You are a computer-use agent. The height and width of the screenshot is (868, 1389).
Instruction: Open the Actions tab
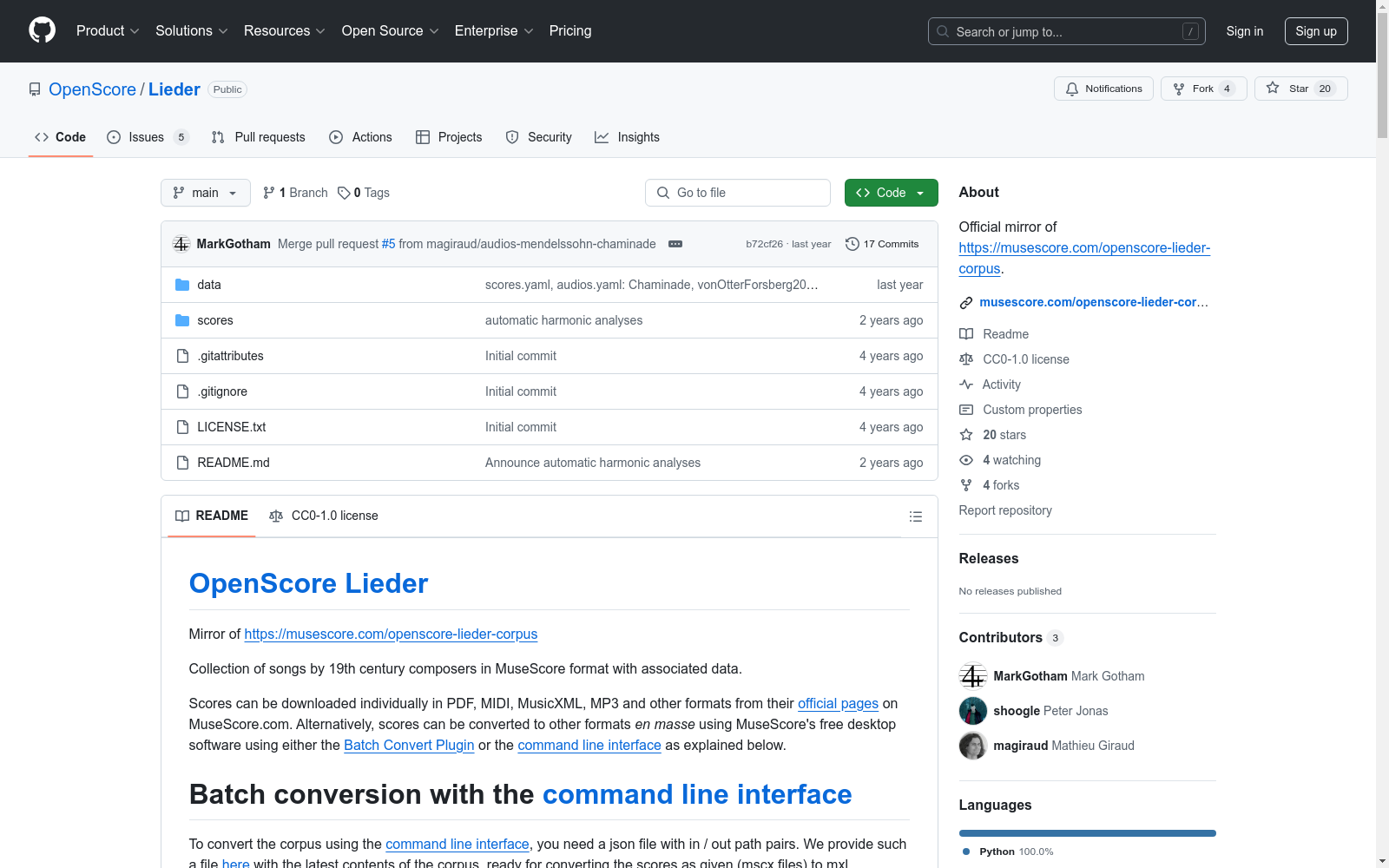(x=361, y=137)
